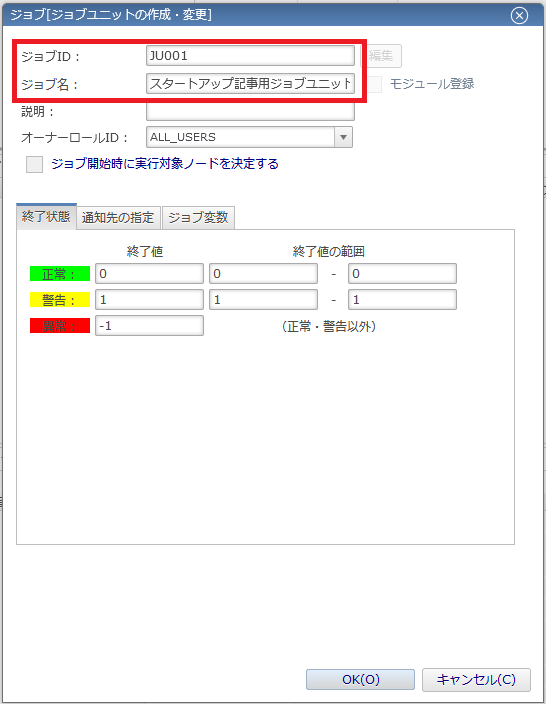546x704 pixels.
Task: Click the 編集 button
Action: tap(381, 56)
